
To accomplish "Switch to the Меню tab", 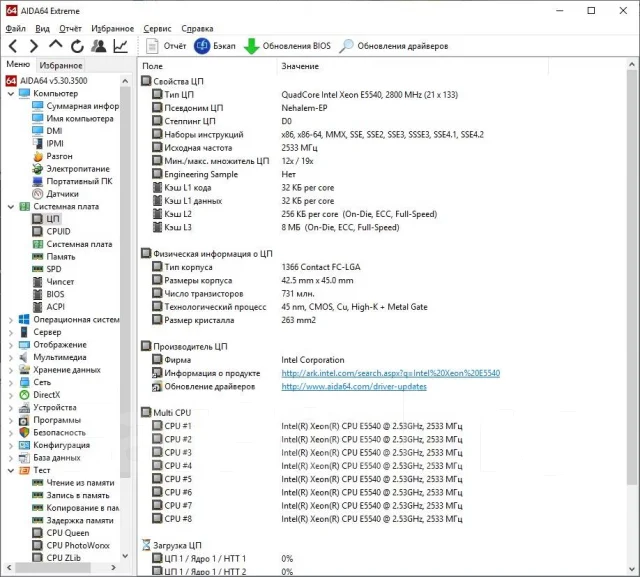I will pyautogui.click(x=18, y=64).
